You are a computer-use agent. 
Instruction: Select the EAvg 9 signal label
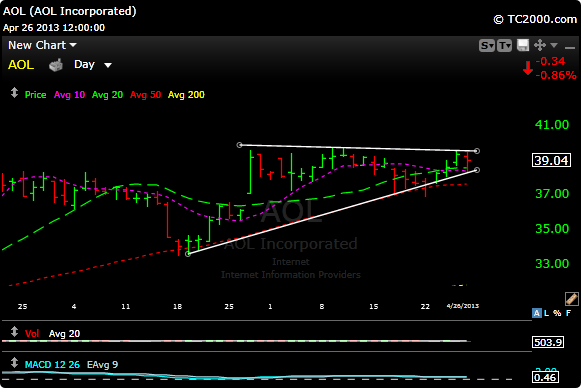point(102,365)
